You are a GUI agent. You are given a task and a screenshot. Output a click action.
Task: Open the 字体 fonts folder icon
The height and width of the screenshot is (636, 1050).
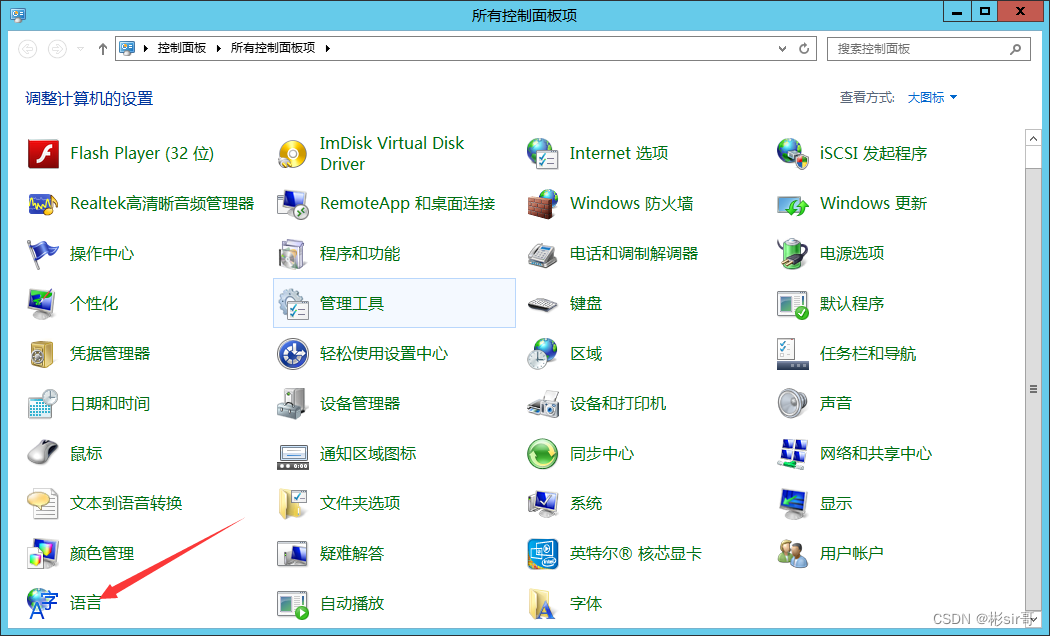coord(542,603)
